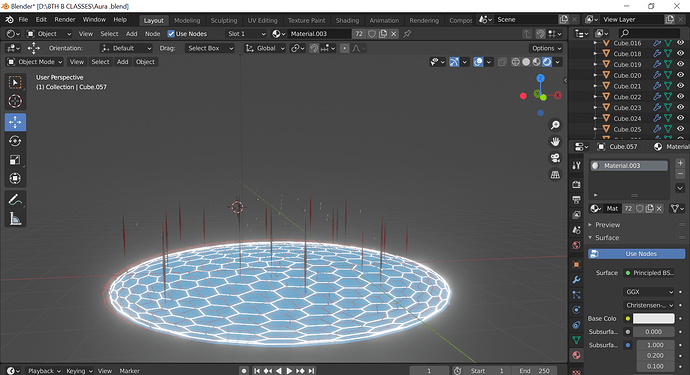Click the pan hand viewport icon
Viewport: 690px width, 375px height.
click(x=555, y=142)
